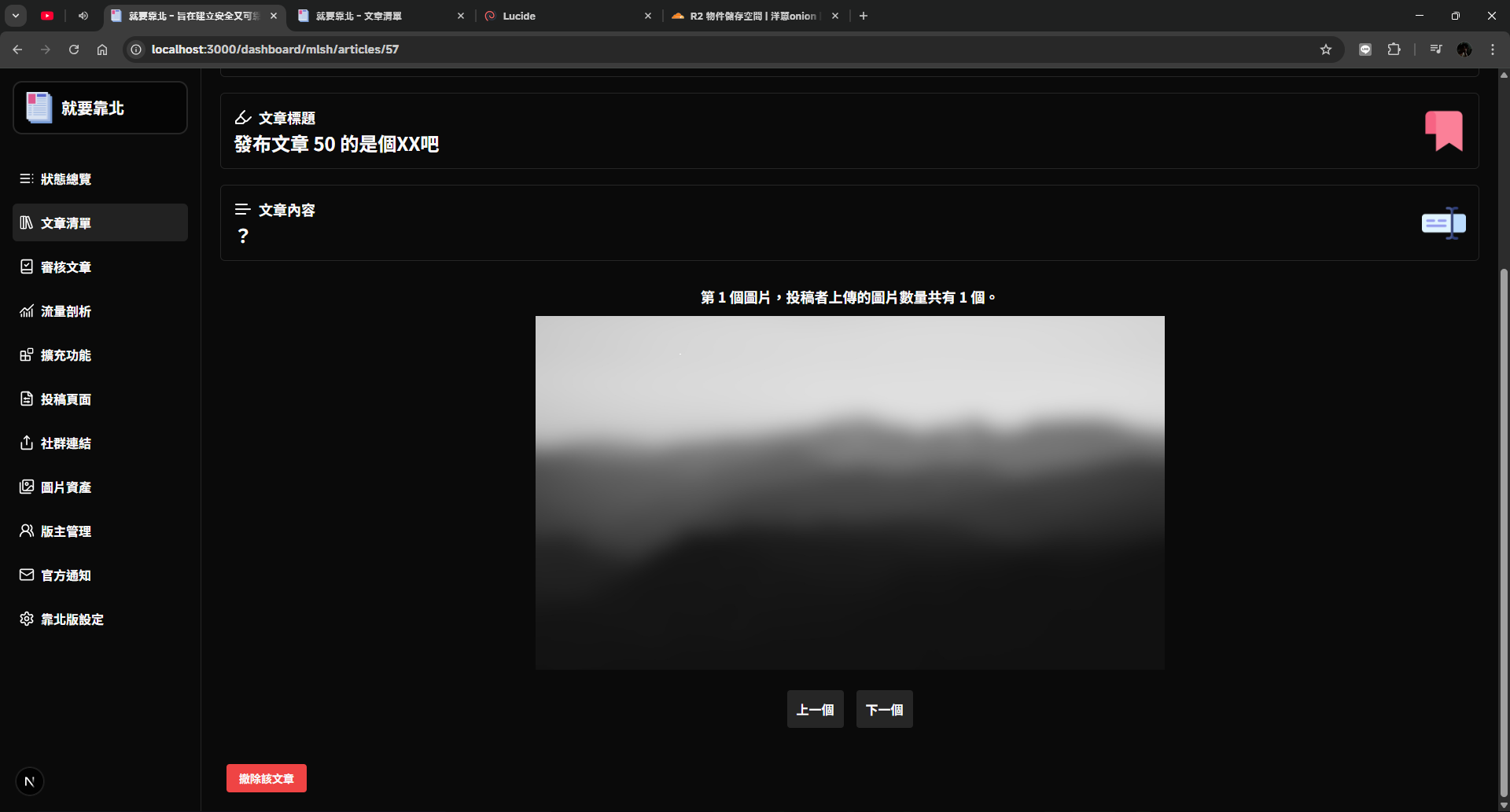Click the pink bookmark ribbon on the article title card
The width and height of the screenshot is (1510, 812).
pyautogui.click(x=1444, y=130)
